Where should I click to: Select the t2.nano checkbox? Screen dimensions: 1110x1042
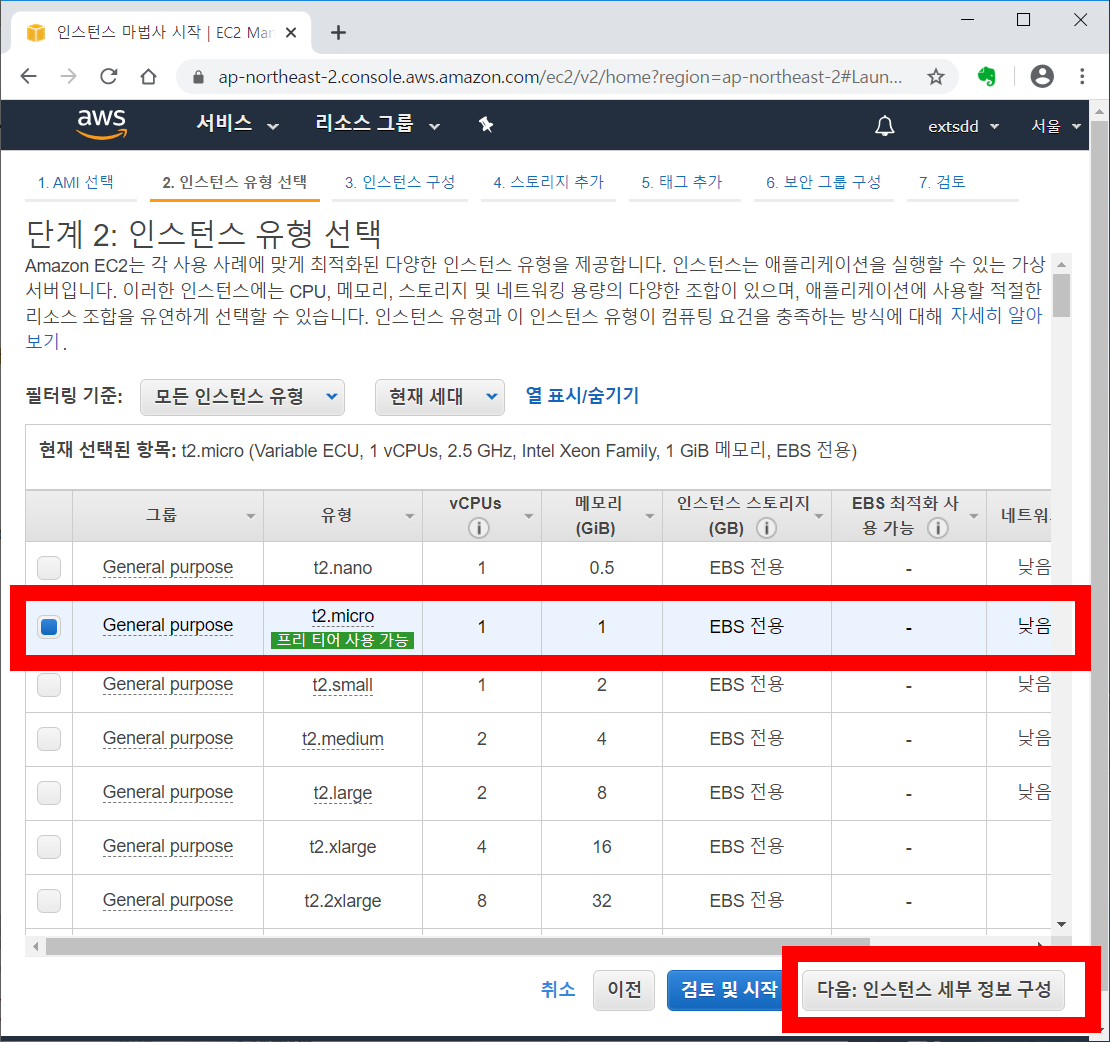coord(49,568)
